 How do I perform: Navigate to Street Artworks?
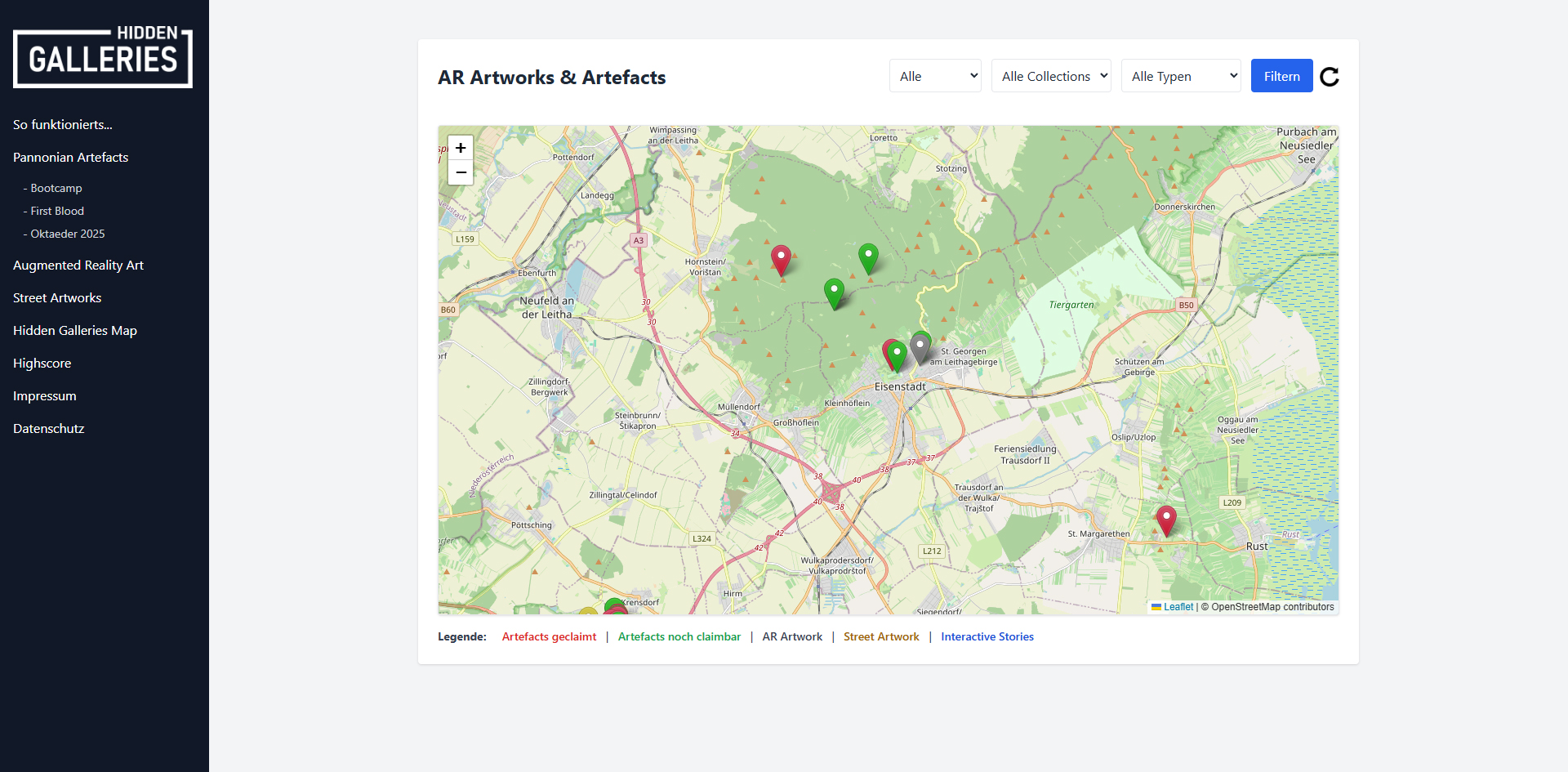[57, 298]
